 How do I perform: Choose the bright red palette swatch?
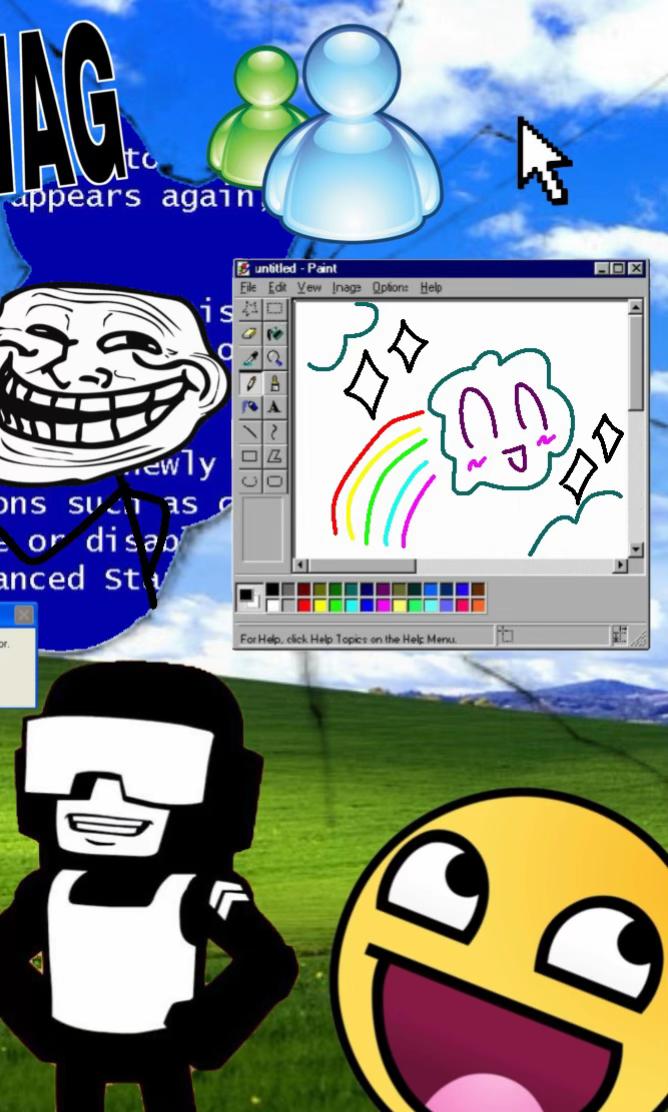tap(304, 606)
